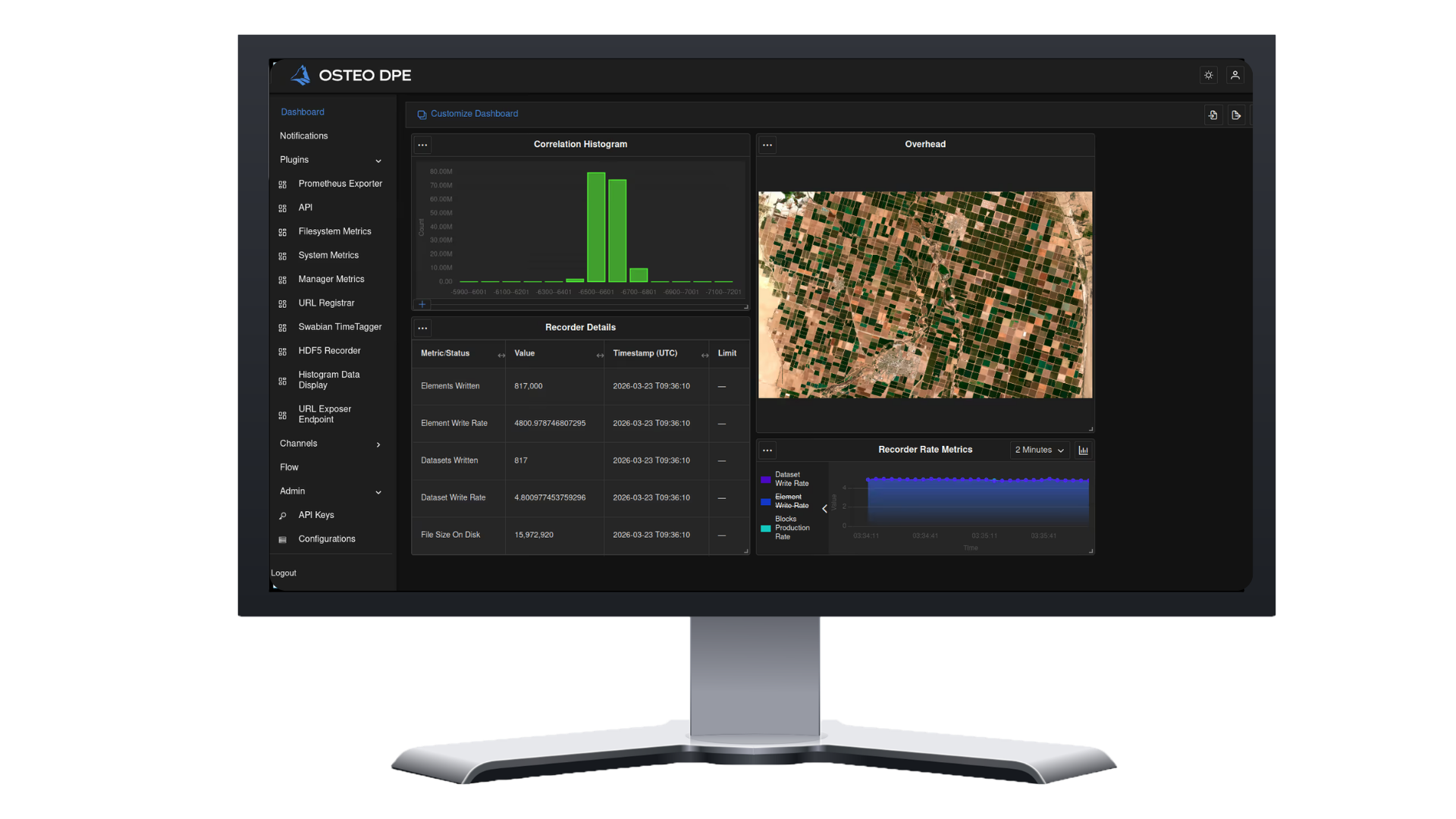Collapse the Plugins section chevron
The image size is (1456, 819).
click(x=378, y=161)
